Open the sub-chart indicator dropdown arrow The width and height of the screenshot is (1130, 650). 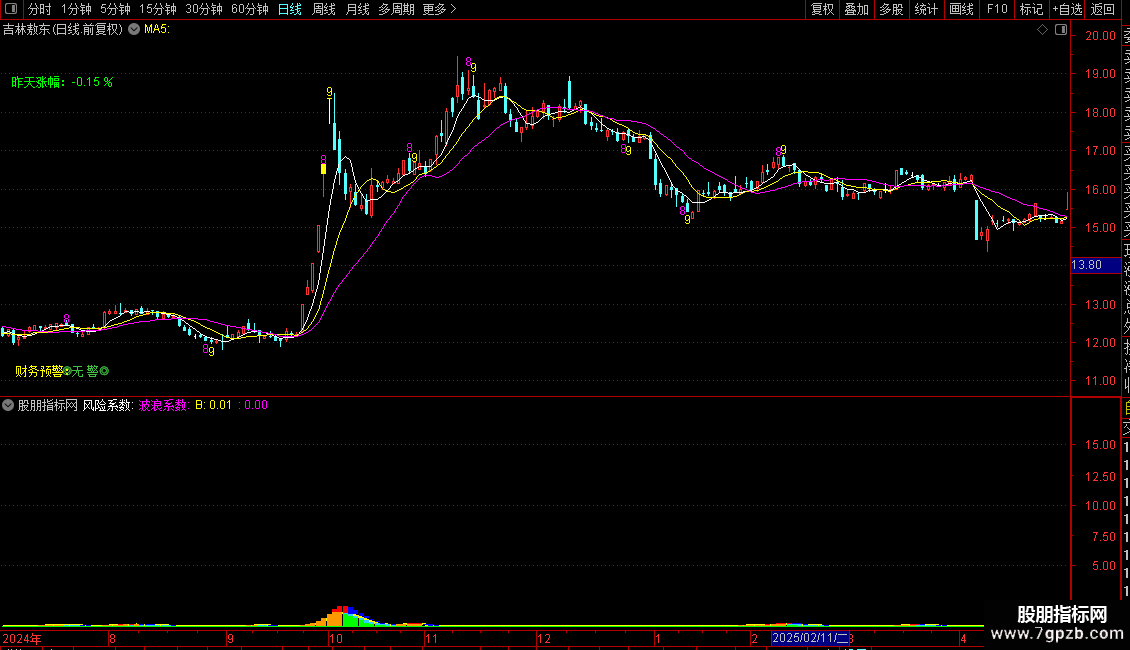(x=8, y=405)
